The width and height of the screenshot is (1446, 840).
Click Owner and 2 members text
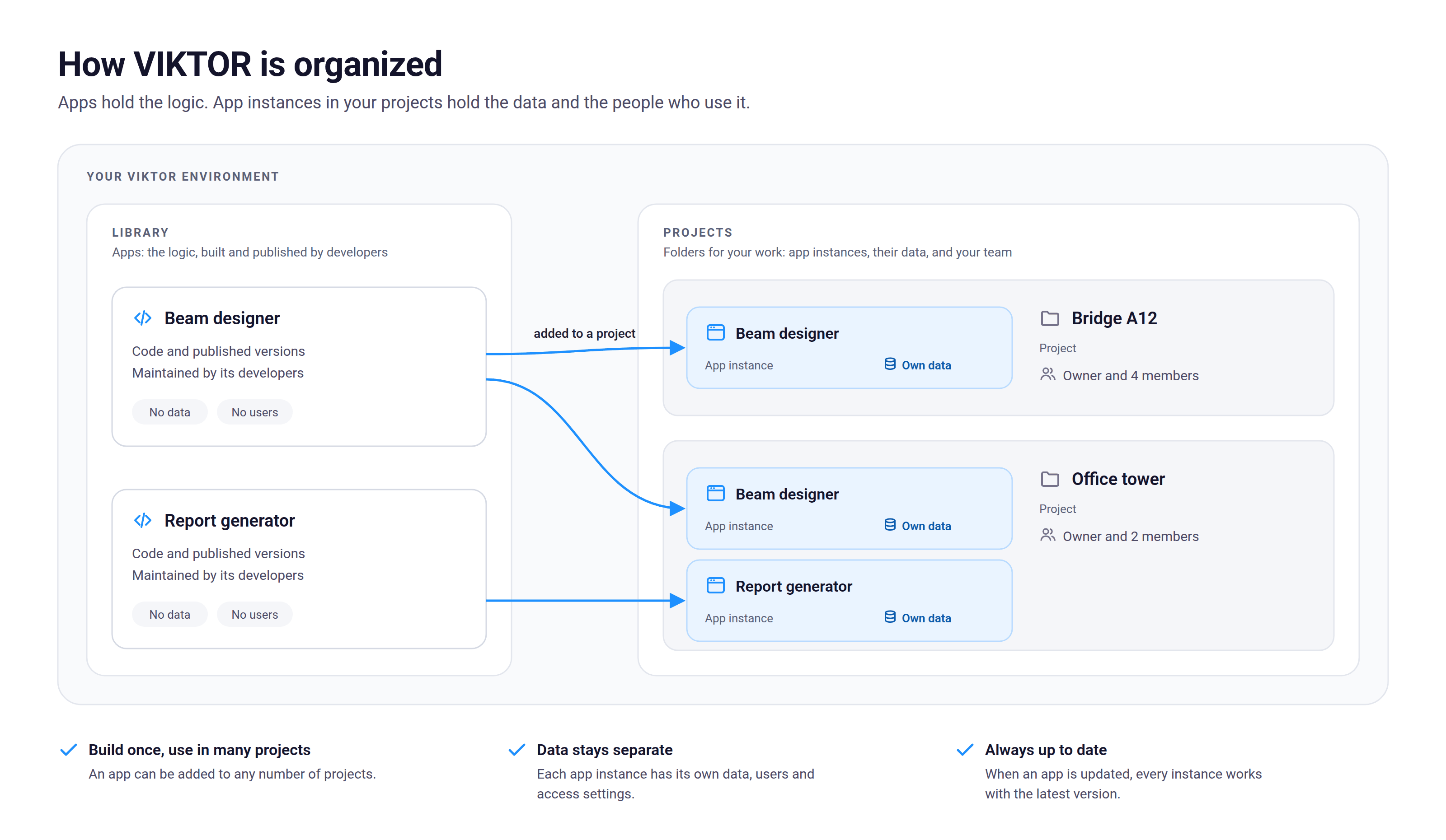(1131, 537)
